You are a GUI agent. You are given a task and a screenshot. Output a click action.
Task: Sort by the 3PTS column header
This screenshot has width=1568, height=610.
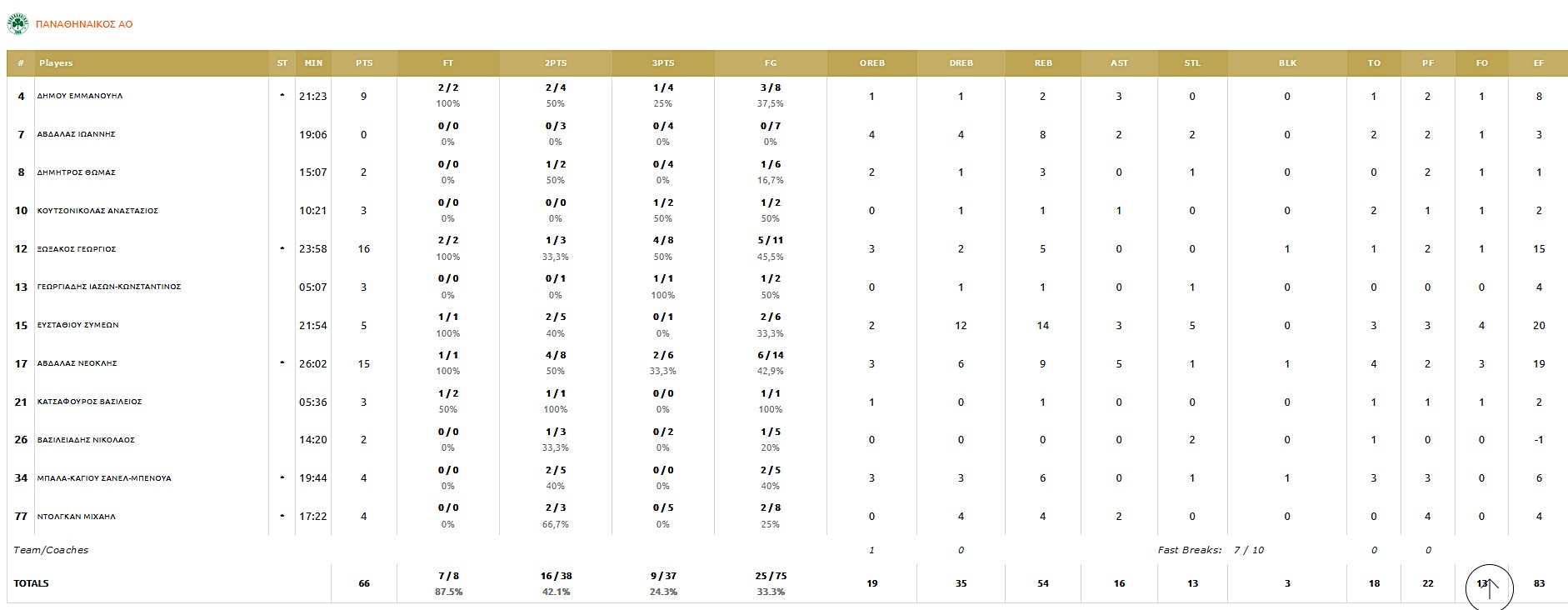tap(663, 63)
